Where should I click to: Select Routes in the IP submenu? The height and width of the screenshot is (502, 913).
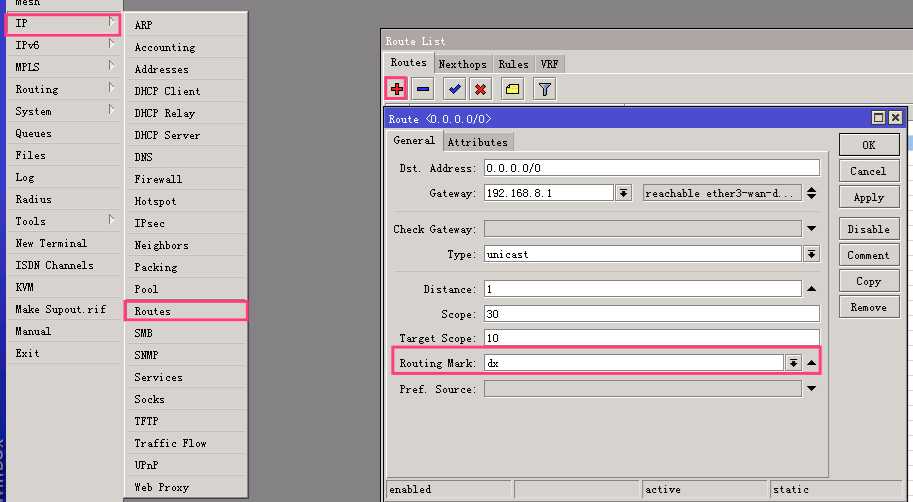point(186,311)
